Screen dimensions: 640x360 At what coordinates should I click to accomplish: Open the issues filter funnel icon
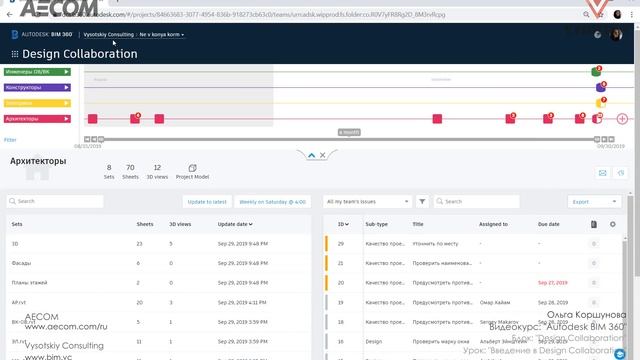tap(422, 201)
